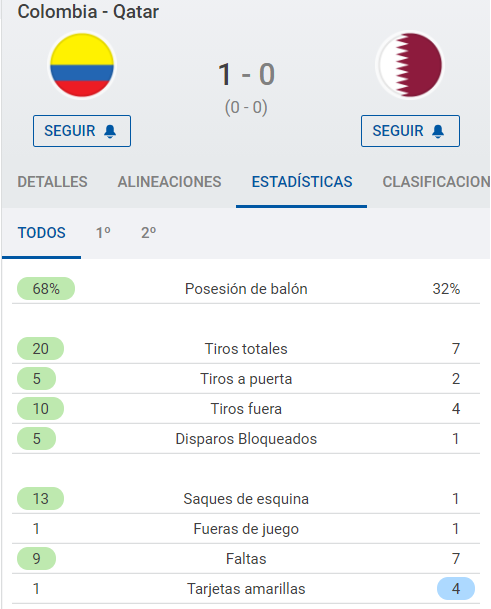Open the DETALLES tab
Screen dimensions: 491x609
52,182
